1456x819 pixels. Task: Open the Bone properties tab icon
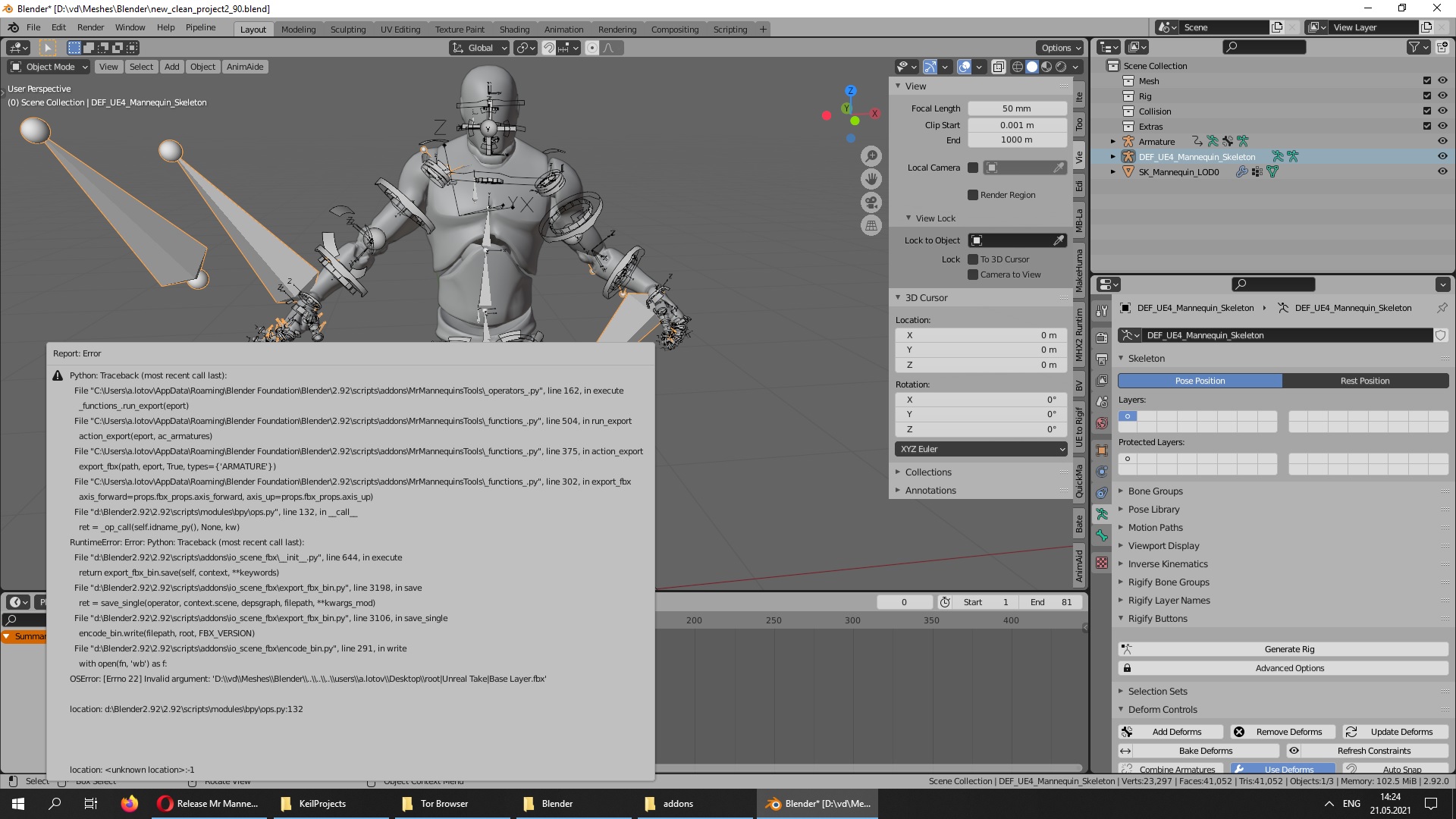pyautogui.click(x=1102, y=535)
